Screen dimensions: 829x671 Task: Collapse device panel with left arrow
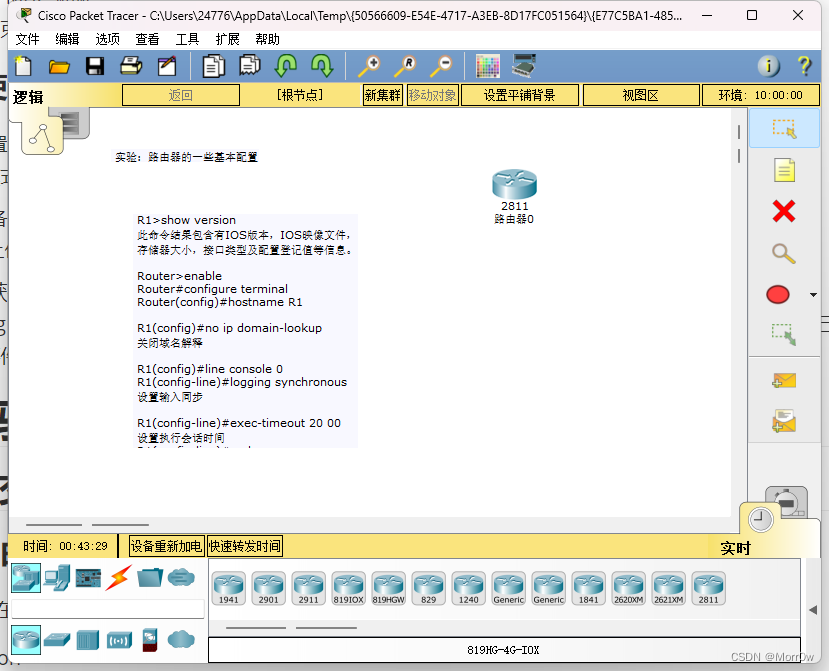[x=813, y=610]
